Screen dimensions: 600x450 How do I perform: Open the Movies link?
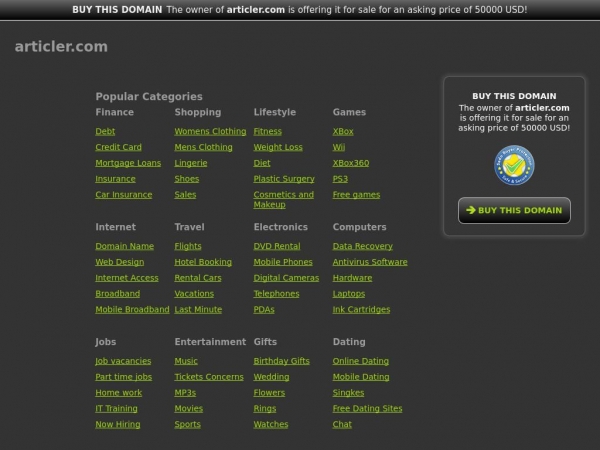point(189,408)
